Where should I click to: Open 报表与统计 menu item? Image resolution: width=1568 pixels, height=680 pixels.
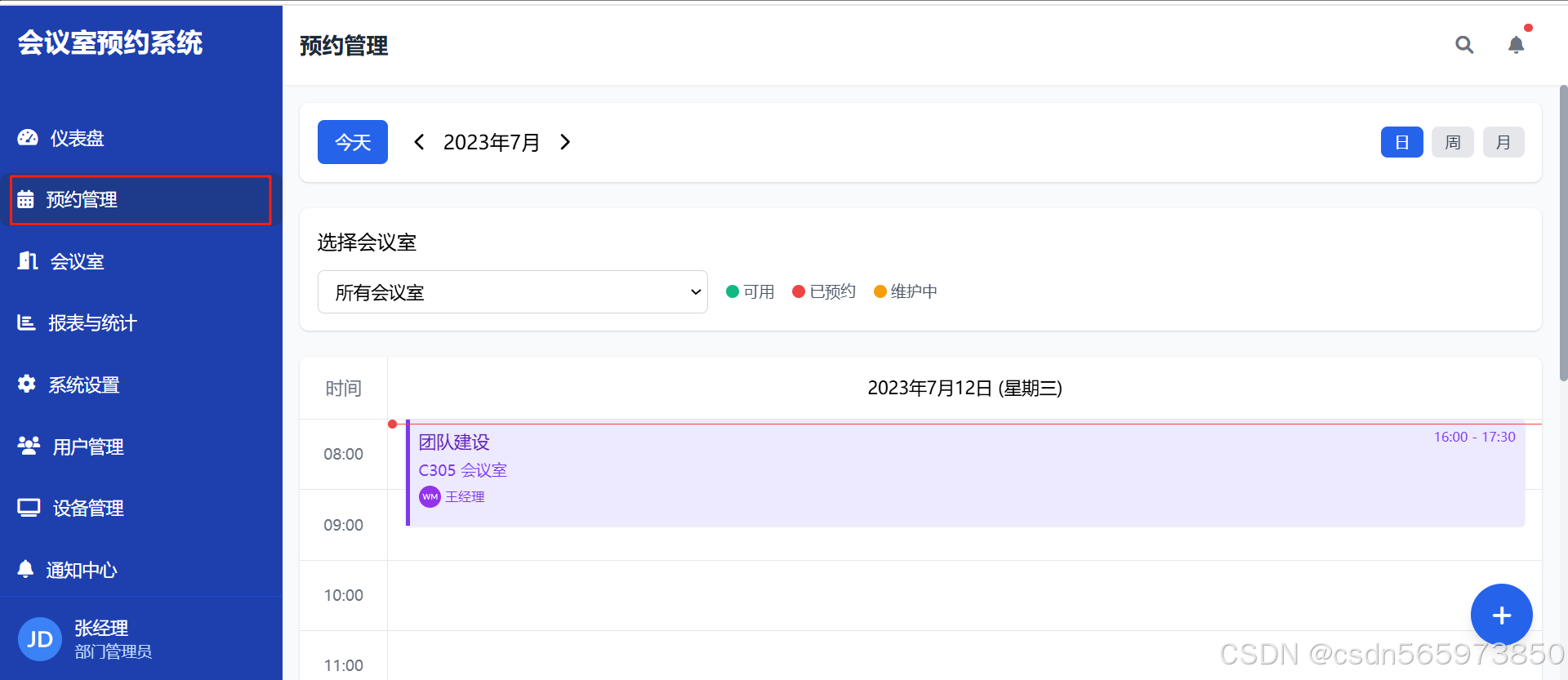[x=141, y=322]
